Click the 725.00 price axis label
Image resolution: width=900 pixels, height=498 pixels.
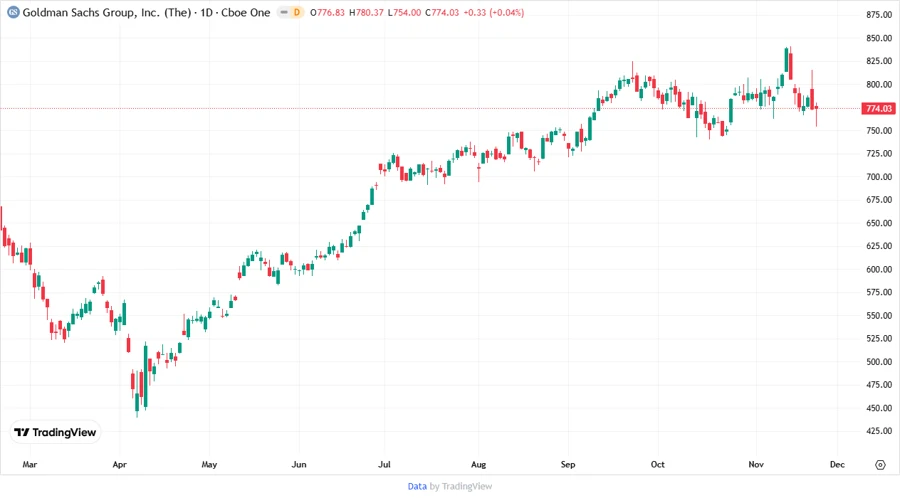(879, 153)
